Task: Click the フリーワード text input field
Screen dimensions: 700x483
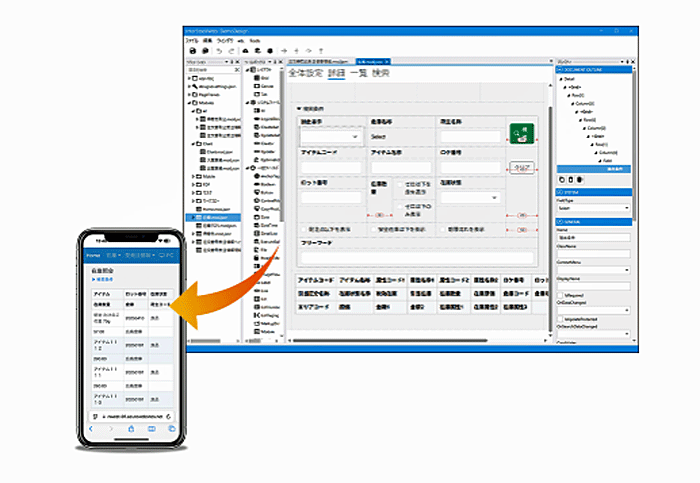Action: point(417,257)
